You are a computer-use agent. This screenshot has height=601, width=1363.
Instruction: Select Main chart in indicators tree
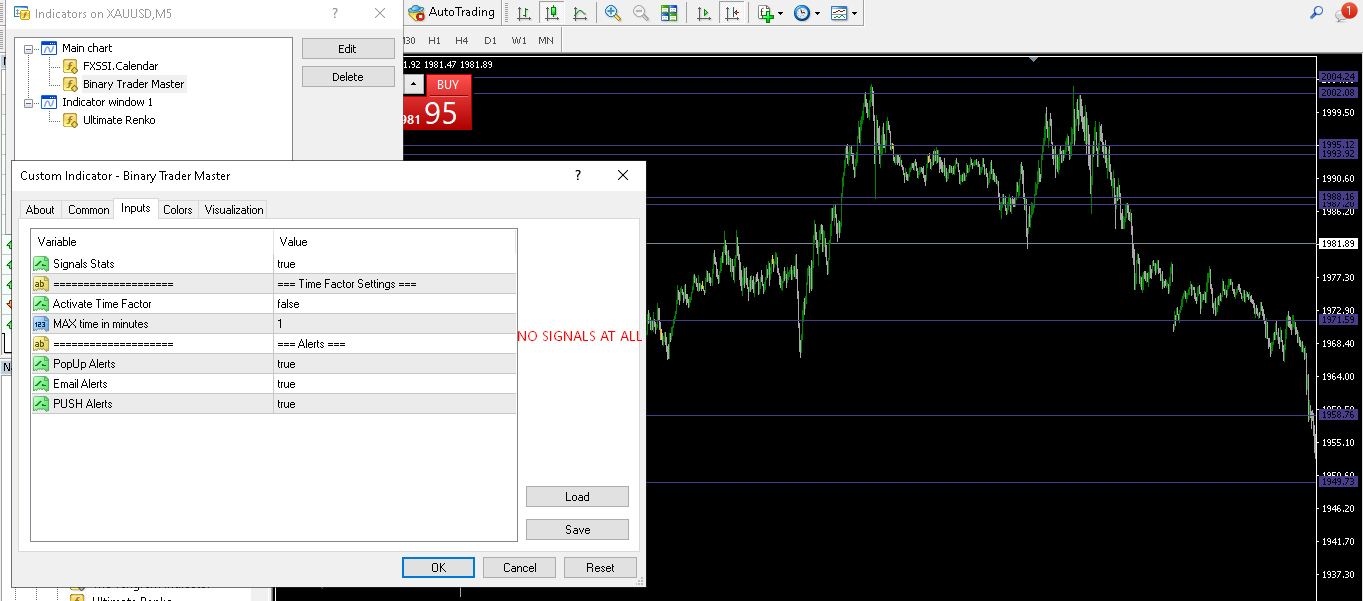(x=87, y=48)
